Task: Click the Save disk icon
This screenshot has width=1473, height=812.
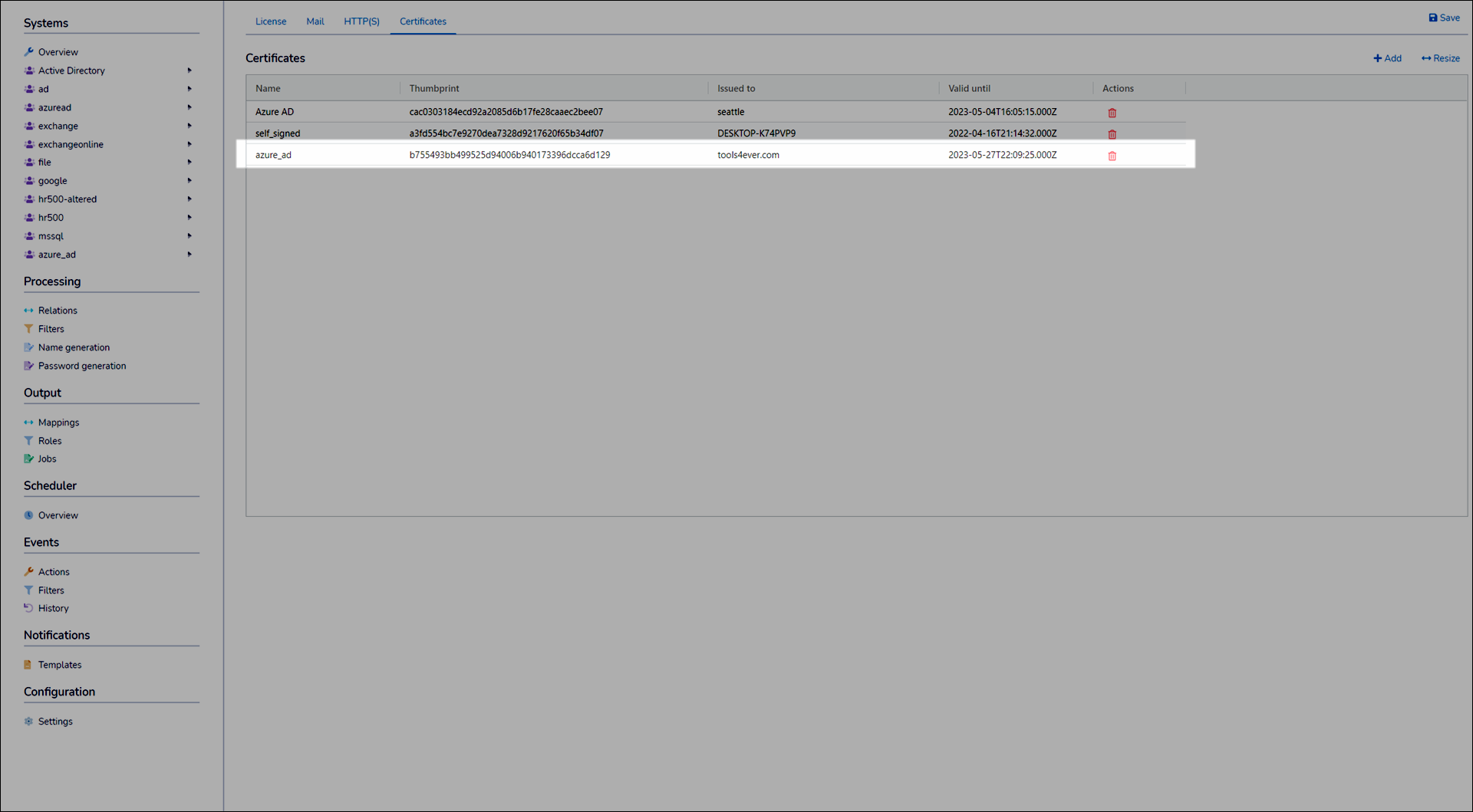Action: pos(1432,18)
